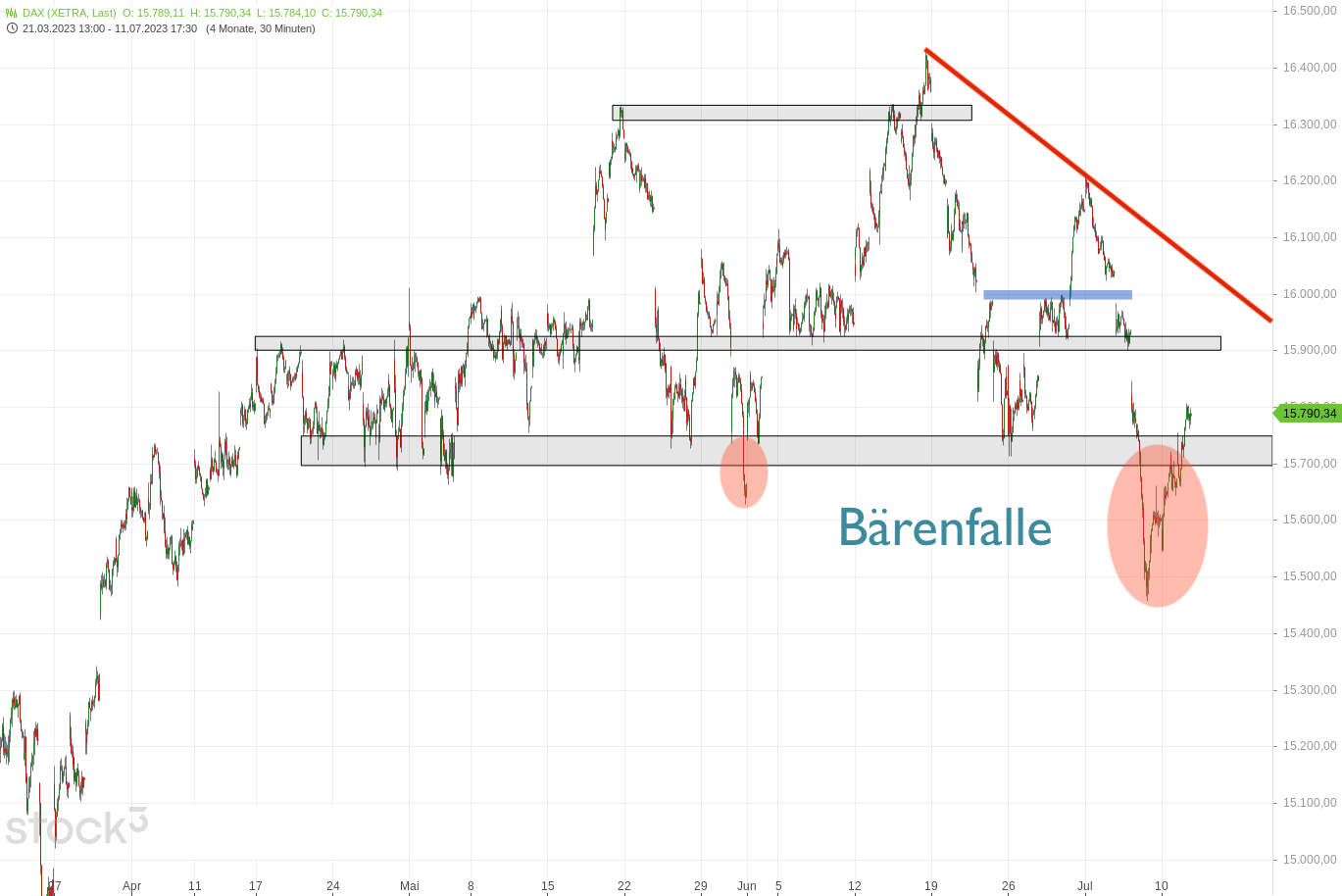Screen dimensions: 1342x896
Task: Select the small red ellipse near Jun
Action: [x=744, y=473]
